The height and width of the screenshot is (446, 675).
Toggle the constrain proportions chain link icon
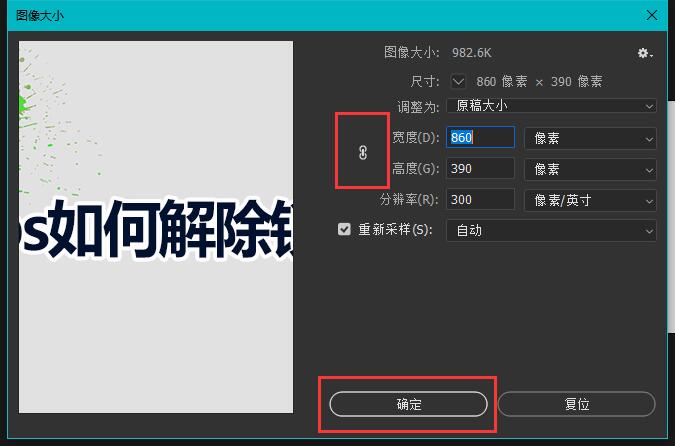(363, 152)
